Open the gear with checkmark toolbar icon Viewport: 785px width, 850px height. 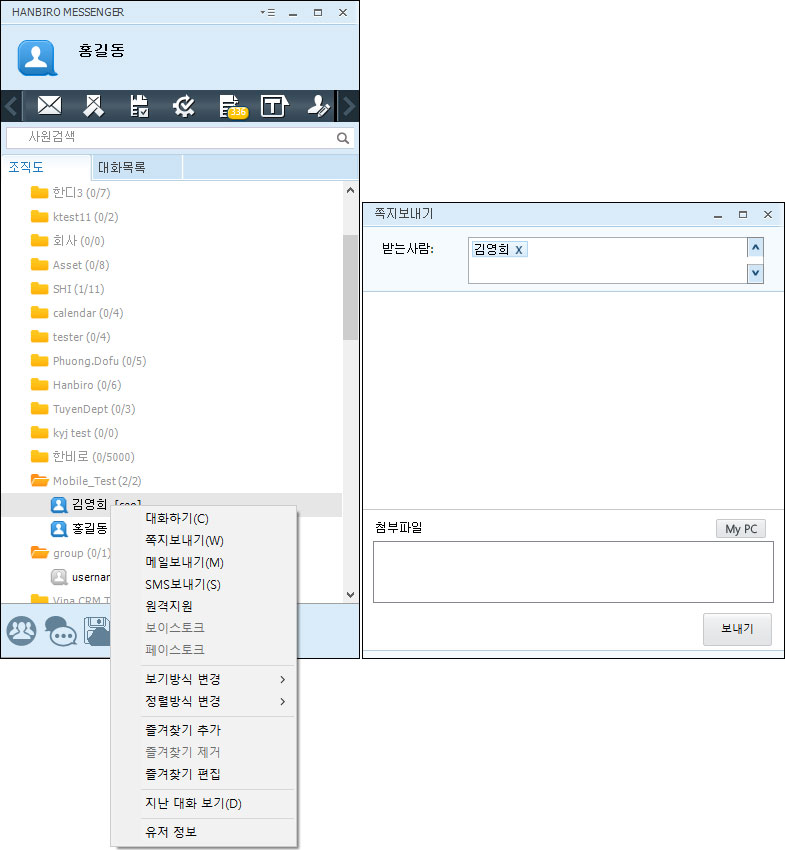(184, 106)
